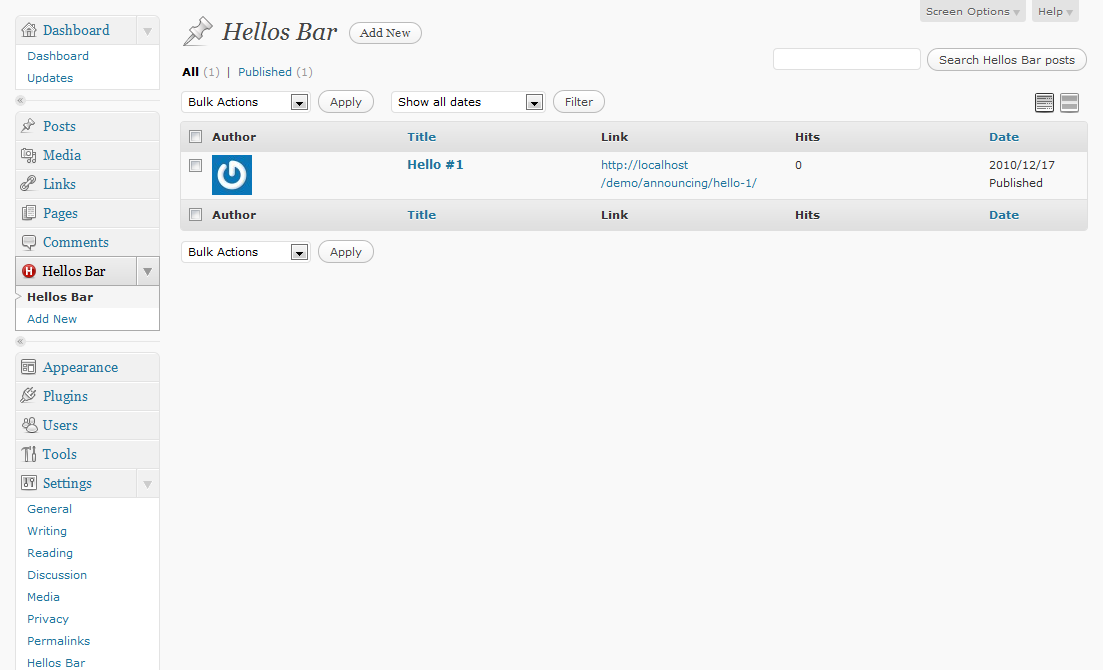Click the red Hellos Bar menu icon
1103x670 pixels.
[x=29, y=271]
